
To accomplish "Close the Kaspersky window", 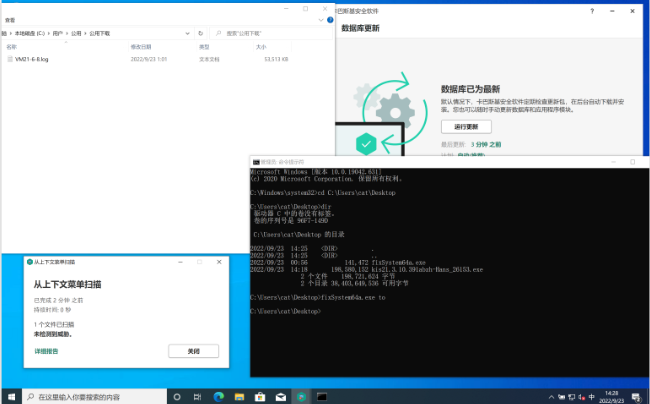I will (633, 11).
